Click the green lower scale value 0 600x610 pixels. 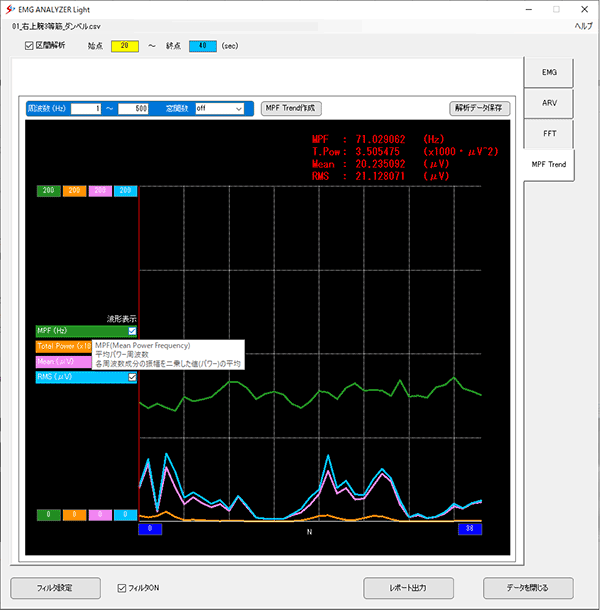(49, 515)
